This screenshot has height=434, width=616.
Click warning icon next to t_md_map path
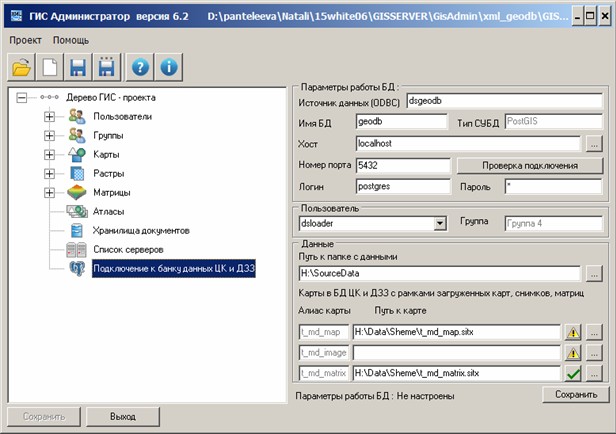coord(574,332)
